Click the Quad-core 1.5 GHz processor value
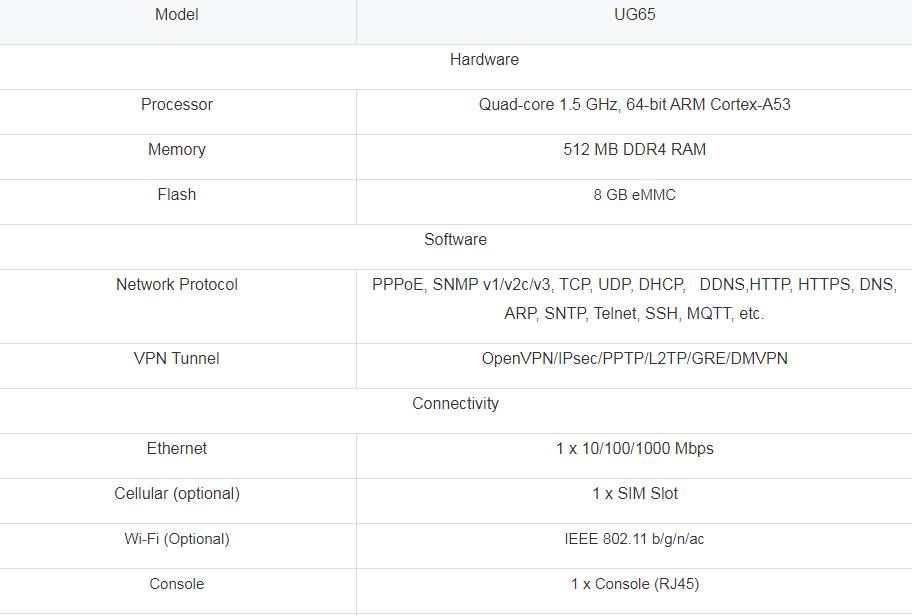The height and width of the screenshot is (616, 912). (x=635, y=105)
